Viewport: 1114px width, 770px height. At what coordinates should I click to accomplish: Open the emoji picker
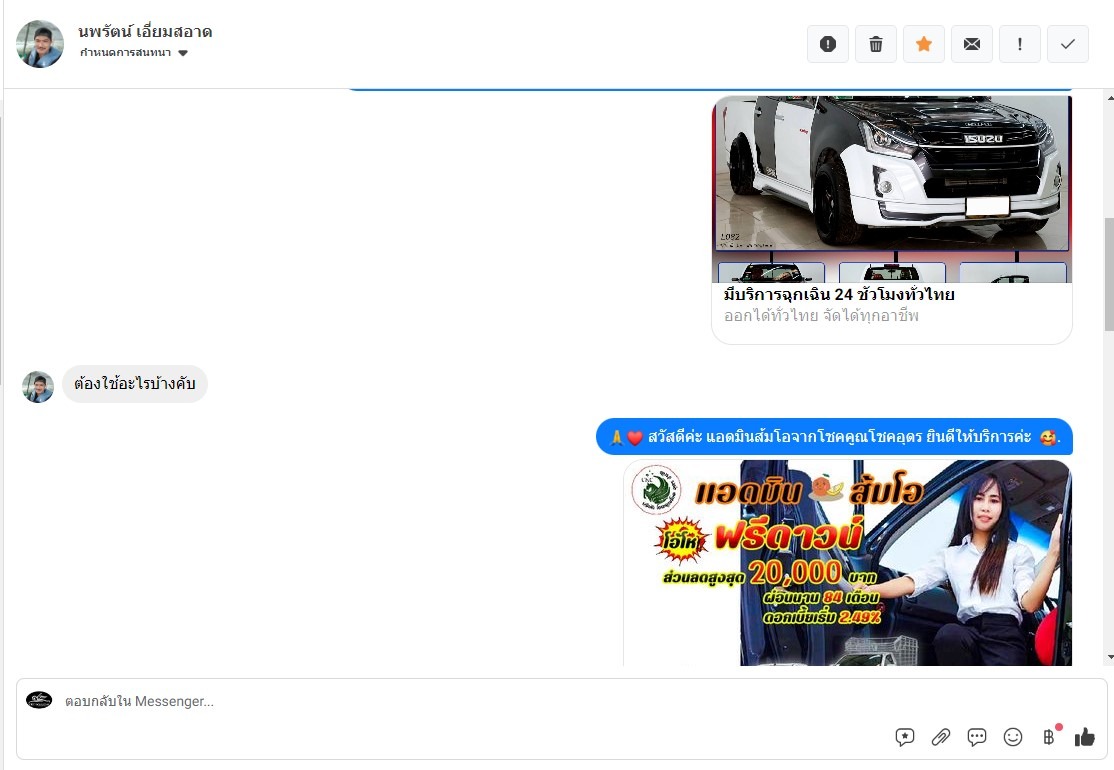(x=1012, y=737)
